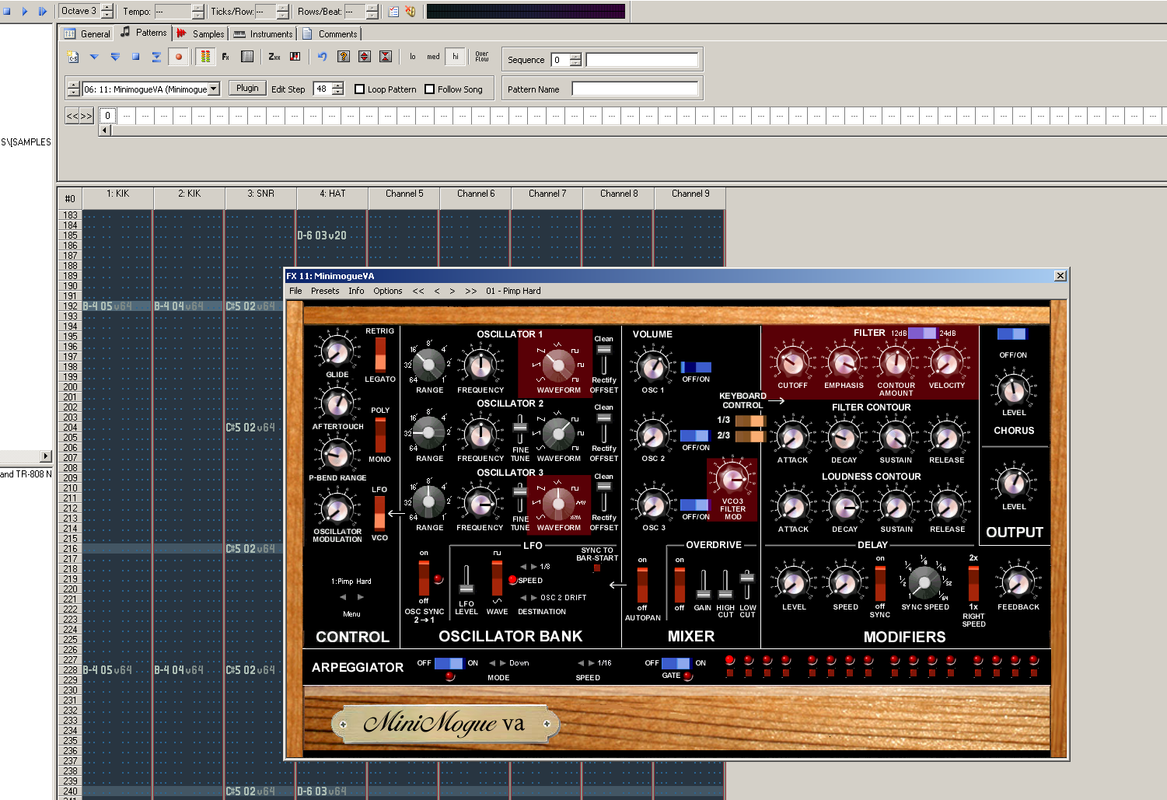Click the play pattern icon in main toolbar
Image resolution: width=1167 pixels, height=800 pixels.
pyautogui.click(x=42, y=11)
